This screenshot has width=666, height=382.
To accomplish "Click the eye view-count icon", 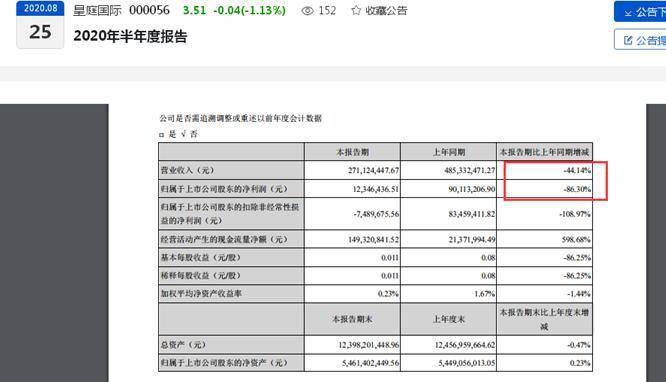I will pos(308,11).
